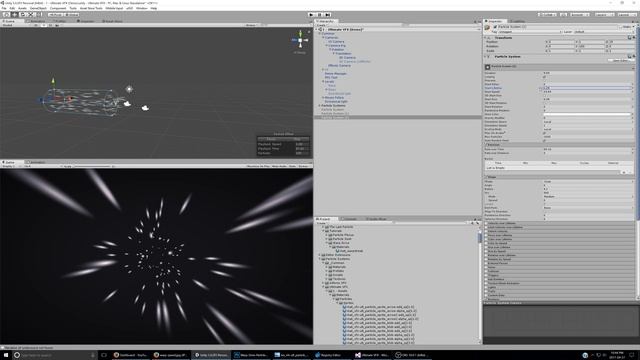
Task: Open Scaling Mode dropdown
Action: pyautogui.click(x=588, y=129)
